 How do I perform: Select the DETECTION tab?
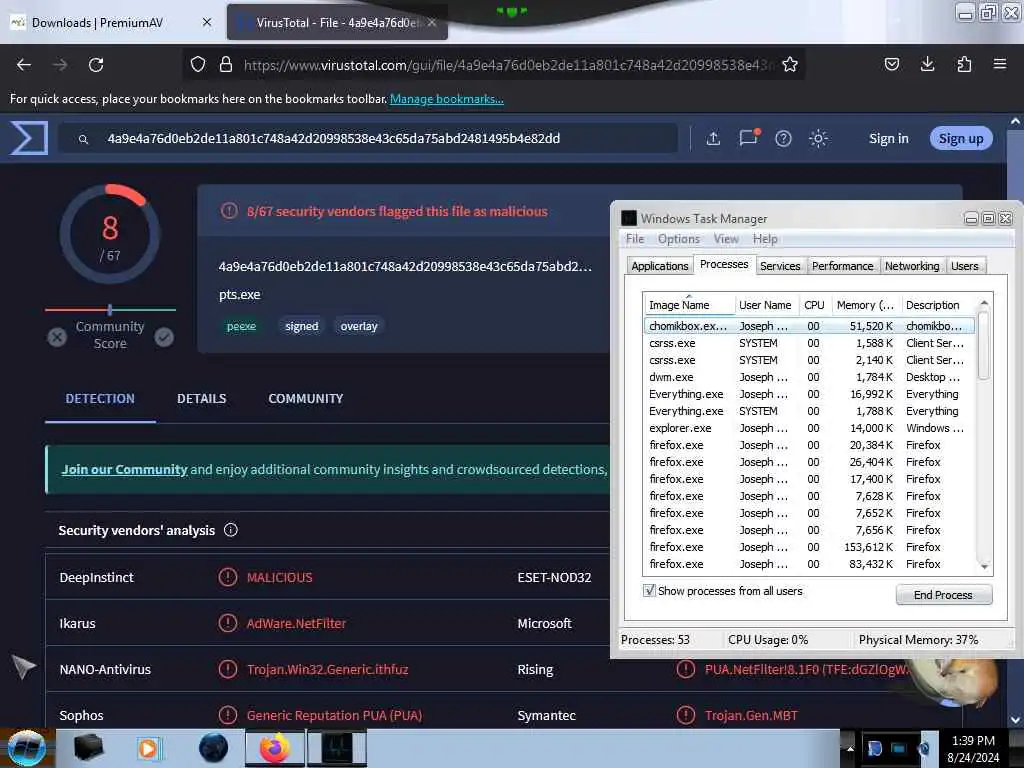(100, 398)
